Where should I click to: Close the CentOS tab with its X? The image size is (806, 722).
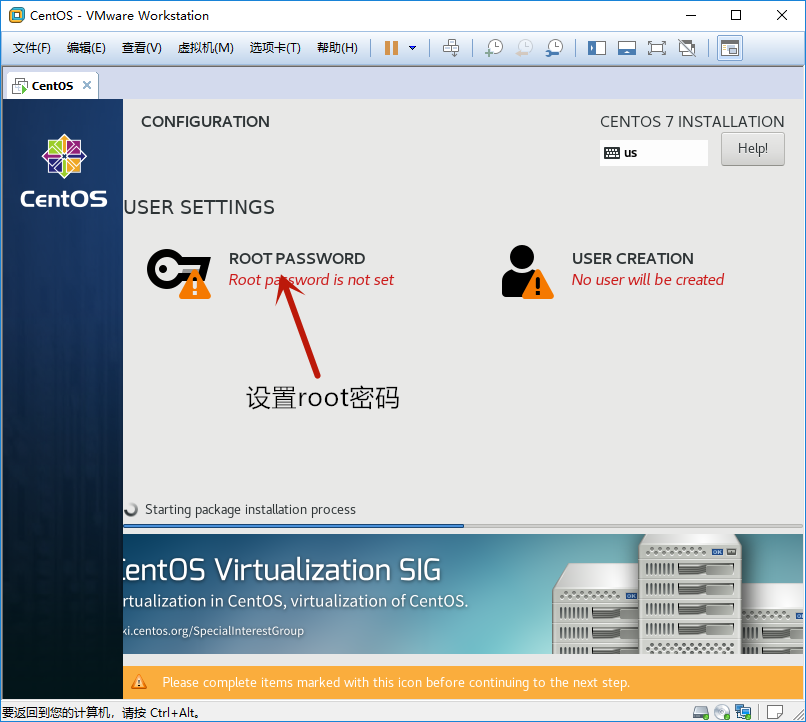click(x=87, y=85)
